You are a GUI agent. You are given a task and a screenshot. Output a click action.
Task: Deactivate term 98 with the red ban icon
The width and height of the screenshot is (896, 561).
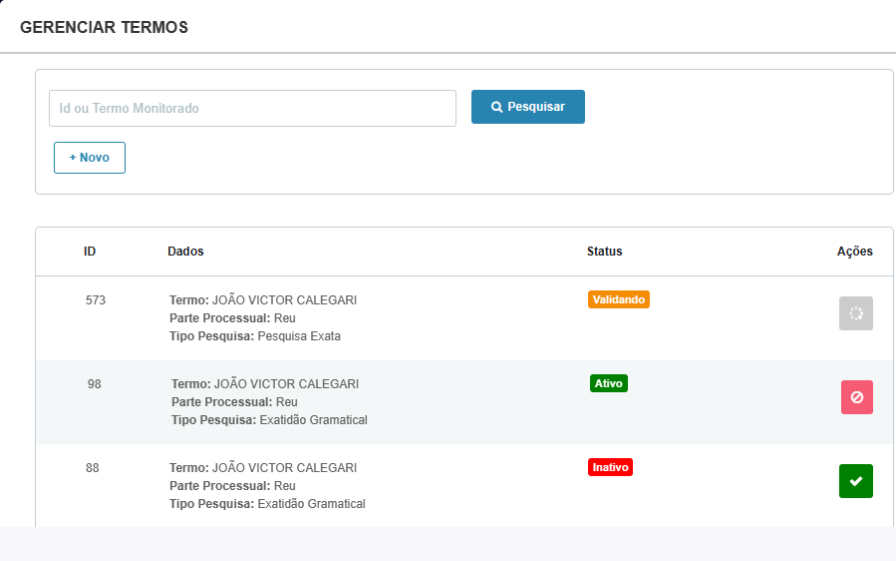857,397
